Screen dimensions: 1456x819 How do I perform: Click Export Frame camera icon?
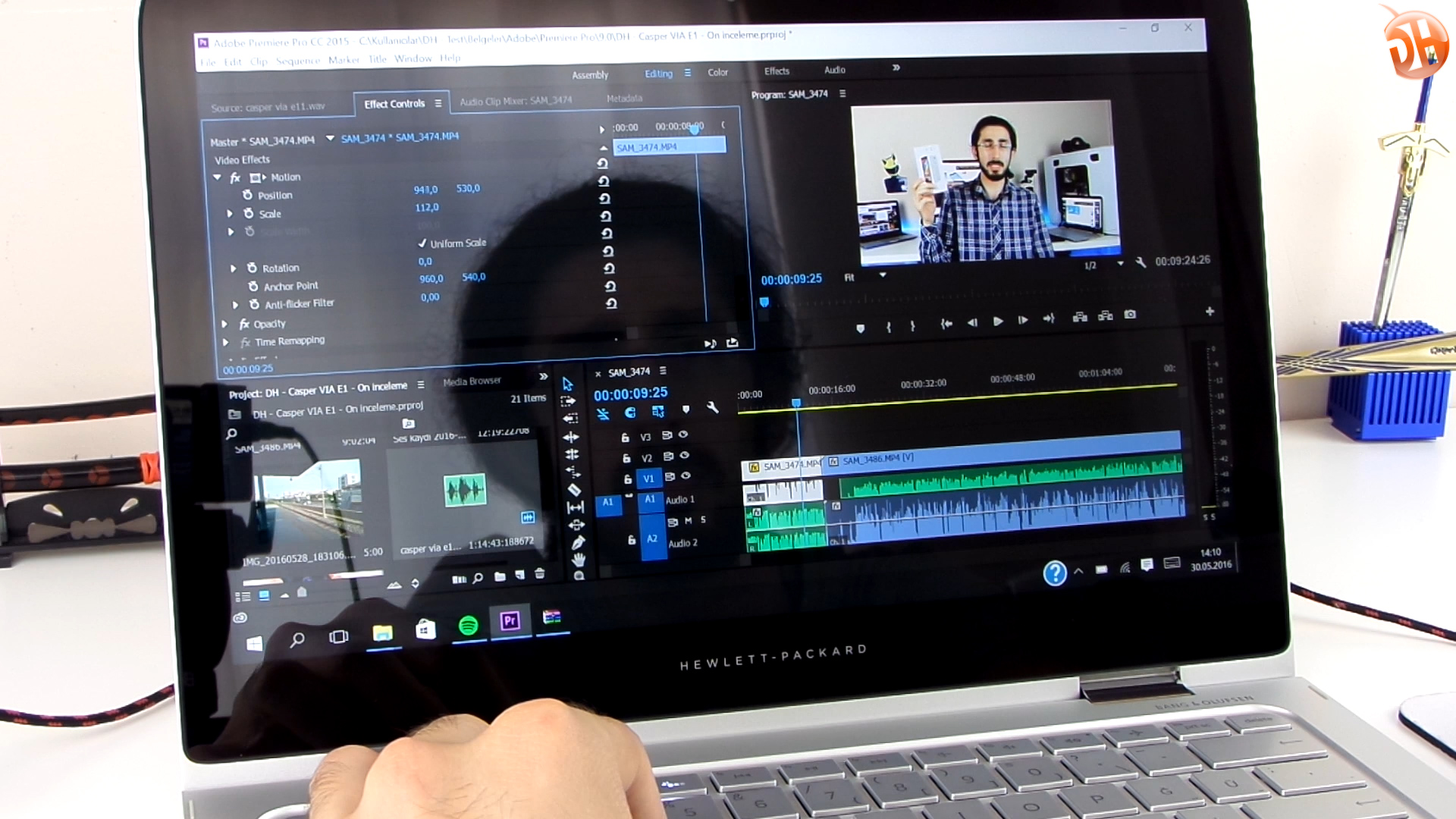pos(1130,315)
